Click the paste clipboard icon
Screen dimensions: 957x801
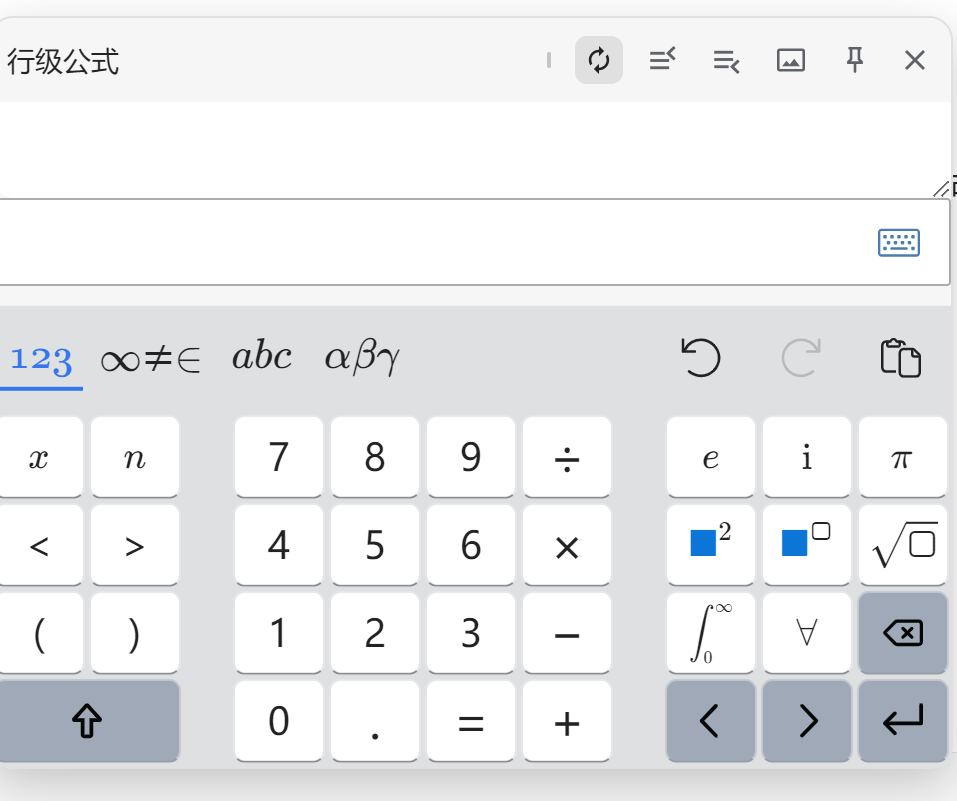(x=900, y=357)
